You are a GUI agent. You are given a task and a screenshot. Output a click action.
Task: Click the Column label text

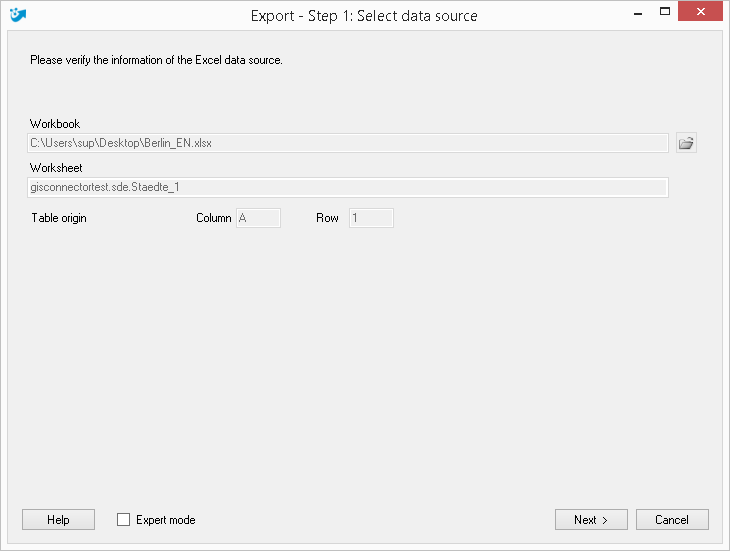click(x=214, y=218)
